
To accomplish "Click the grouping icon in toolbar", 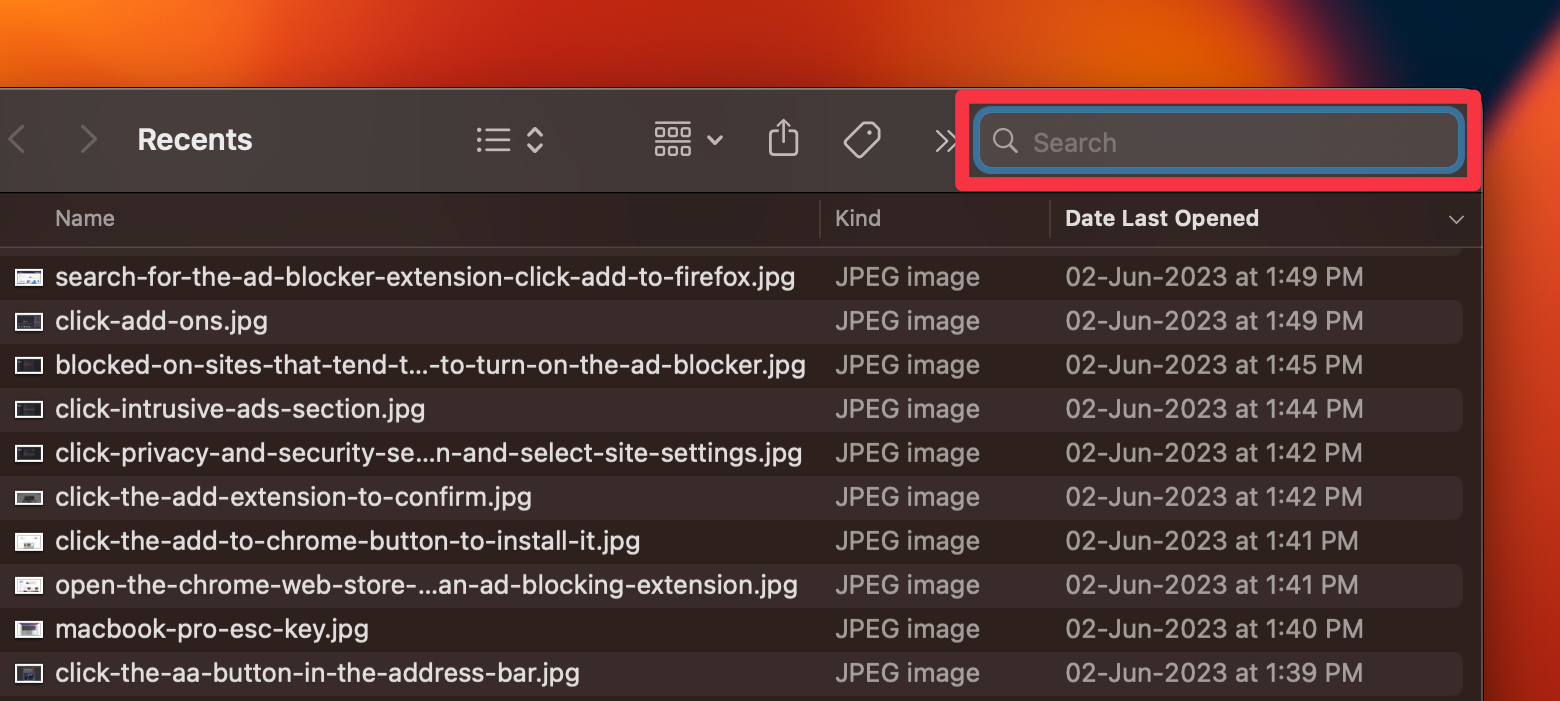I will [672, 140].
